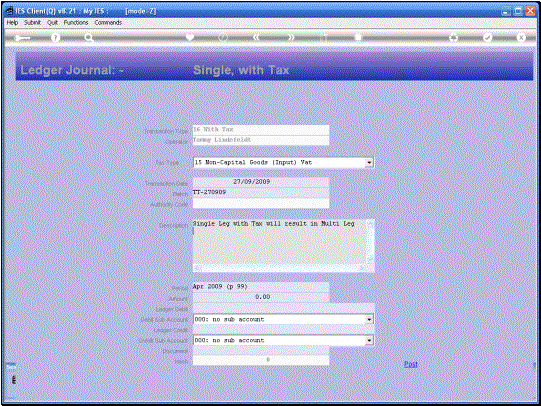This screenshot has width=541, height=406.
Task: Click the Post link
Action: (411, 364)
